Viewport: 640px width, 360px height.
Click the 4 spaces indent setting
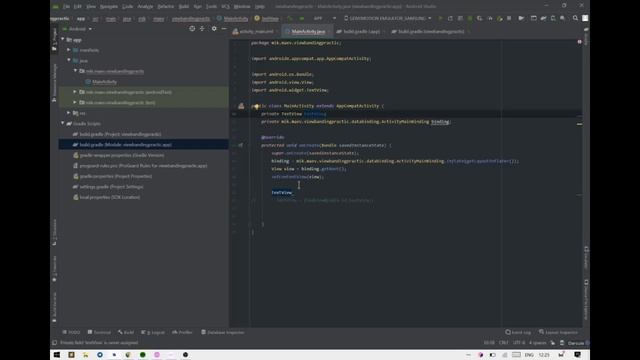click(537, 343)
